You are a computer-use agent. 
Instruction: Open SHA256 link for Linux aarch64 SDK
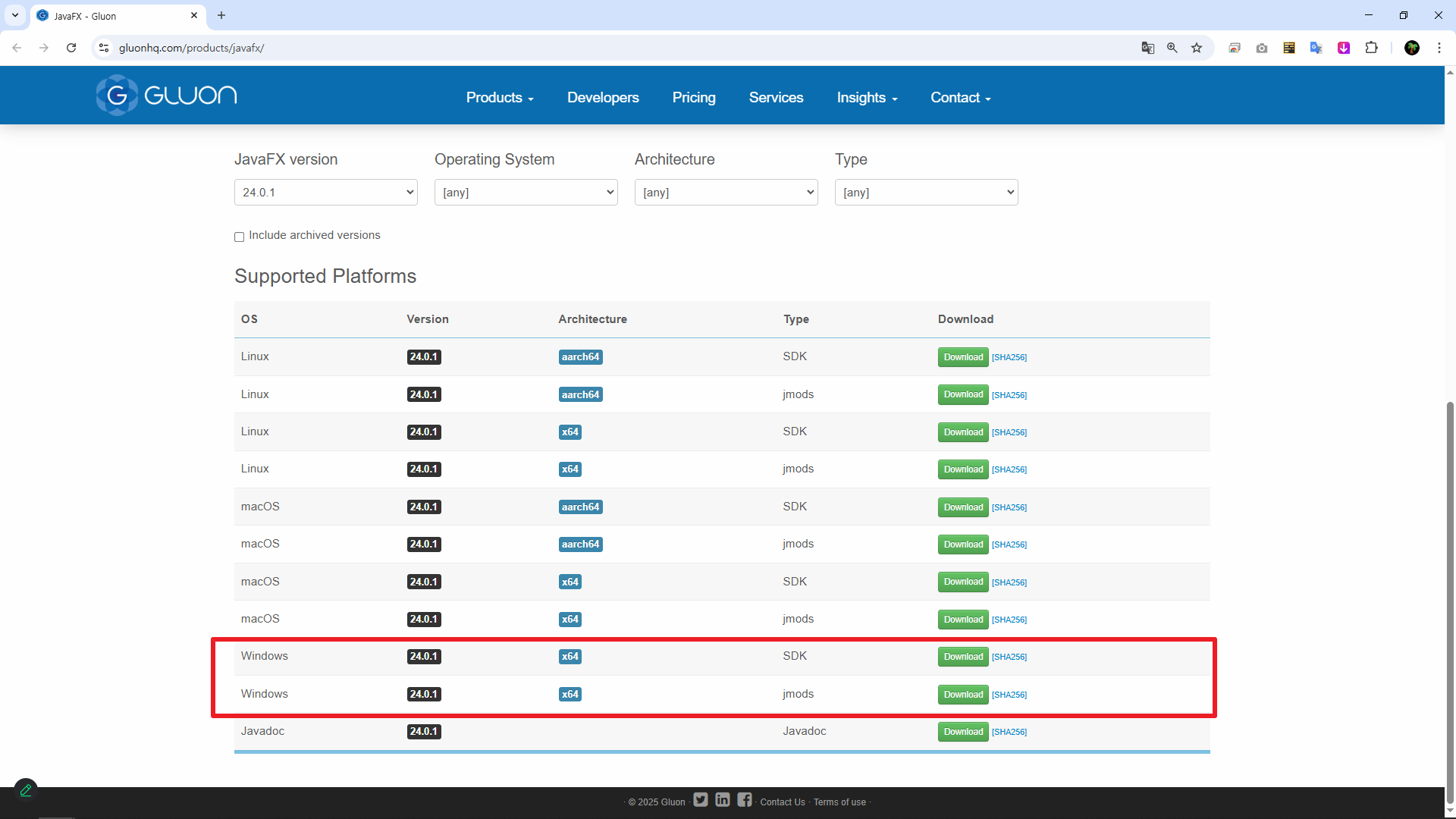click(x=1009, y=358)
